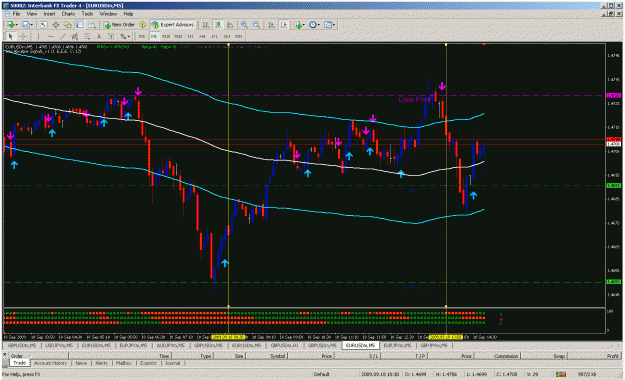Open the Indicators list icon
625x380 pixels.
click(298, 25)
